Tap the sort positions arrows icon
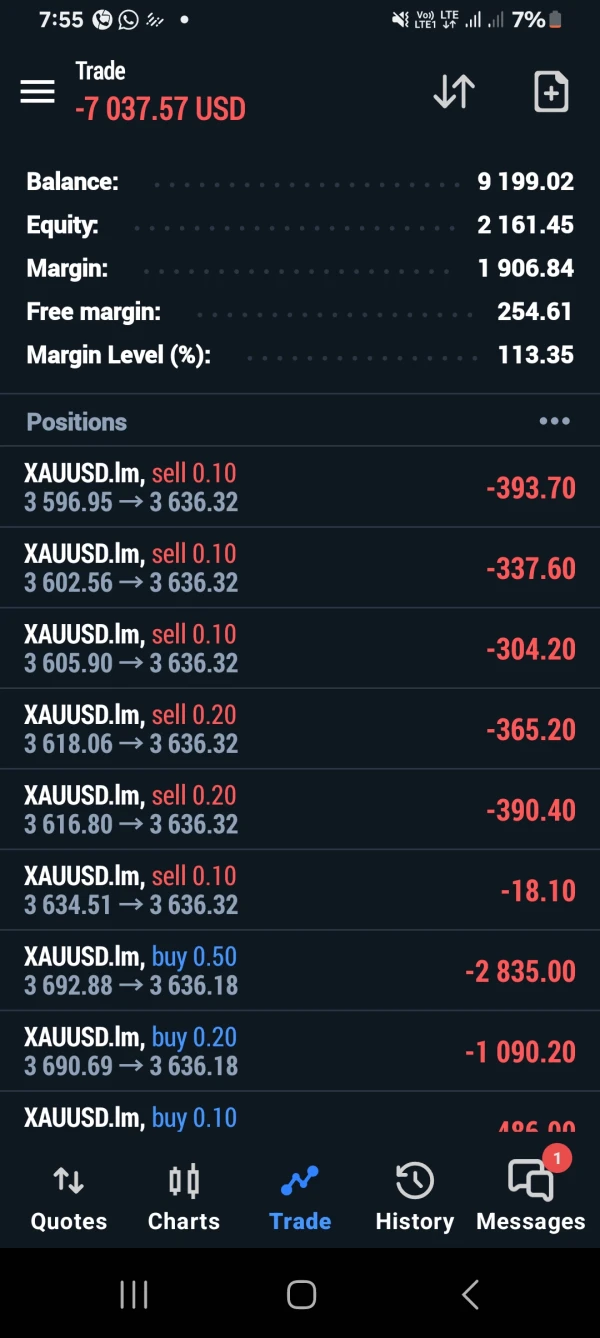This screenshot has height=1338, width=600. click(453, 92)
